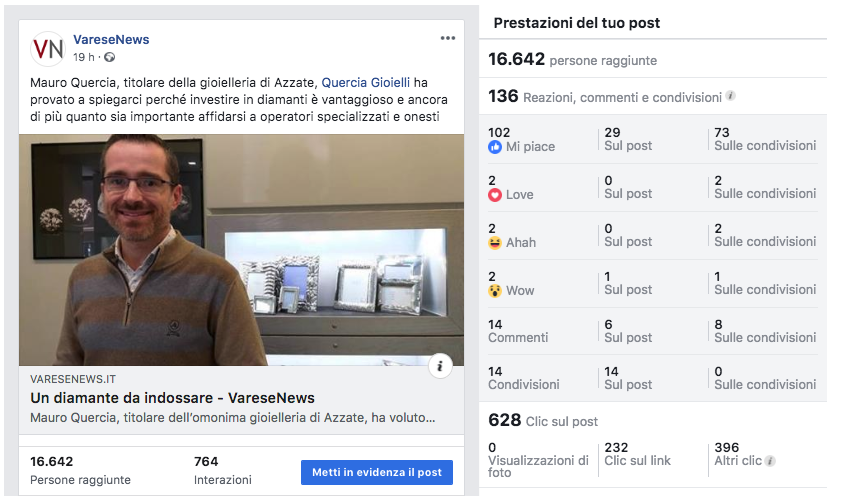
Task: Open the VareseNews page name link
Action: tap(111, 39)
